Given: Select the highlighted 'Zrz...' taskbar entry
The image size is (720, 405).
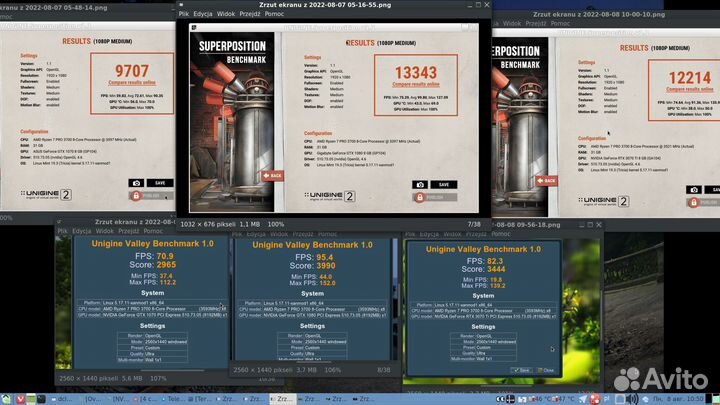Looking at the screenshot, I should pos(281,399).
